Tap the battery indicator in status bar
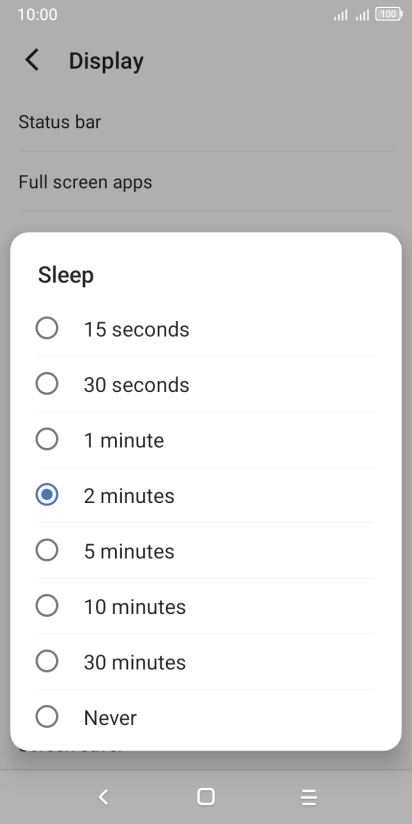 [389, 15]
